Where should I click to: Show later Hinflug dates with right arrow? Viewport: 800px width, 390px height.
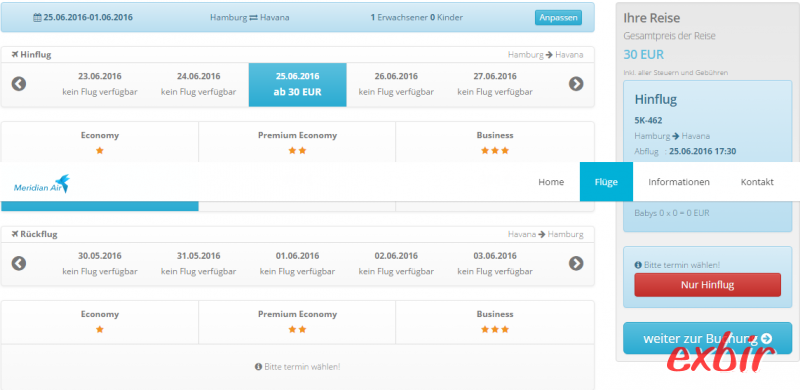click(x=576, y=84)
